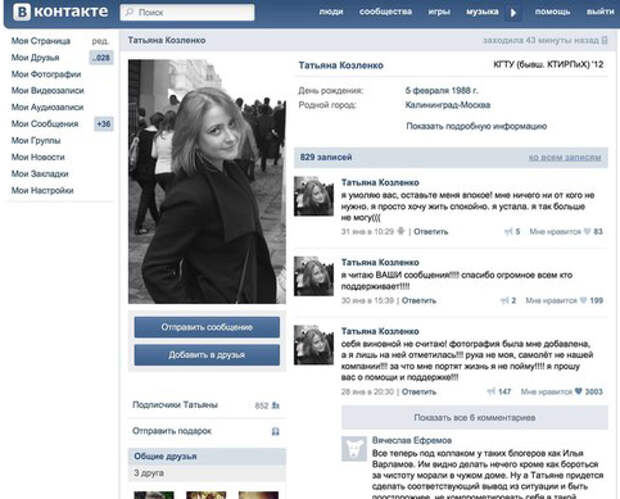Click the reposts megaphone icon on 30 янв post

(504, 301)
